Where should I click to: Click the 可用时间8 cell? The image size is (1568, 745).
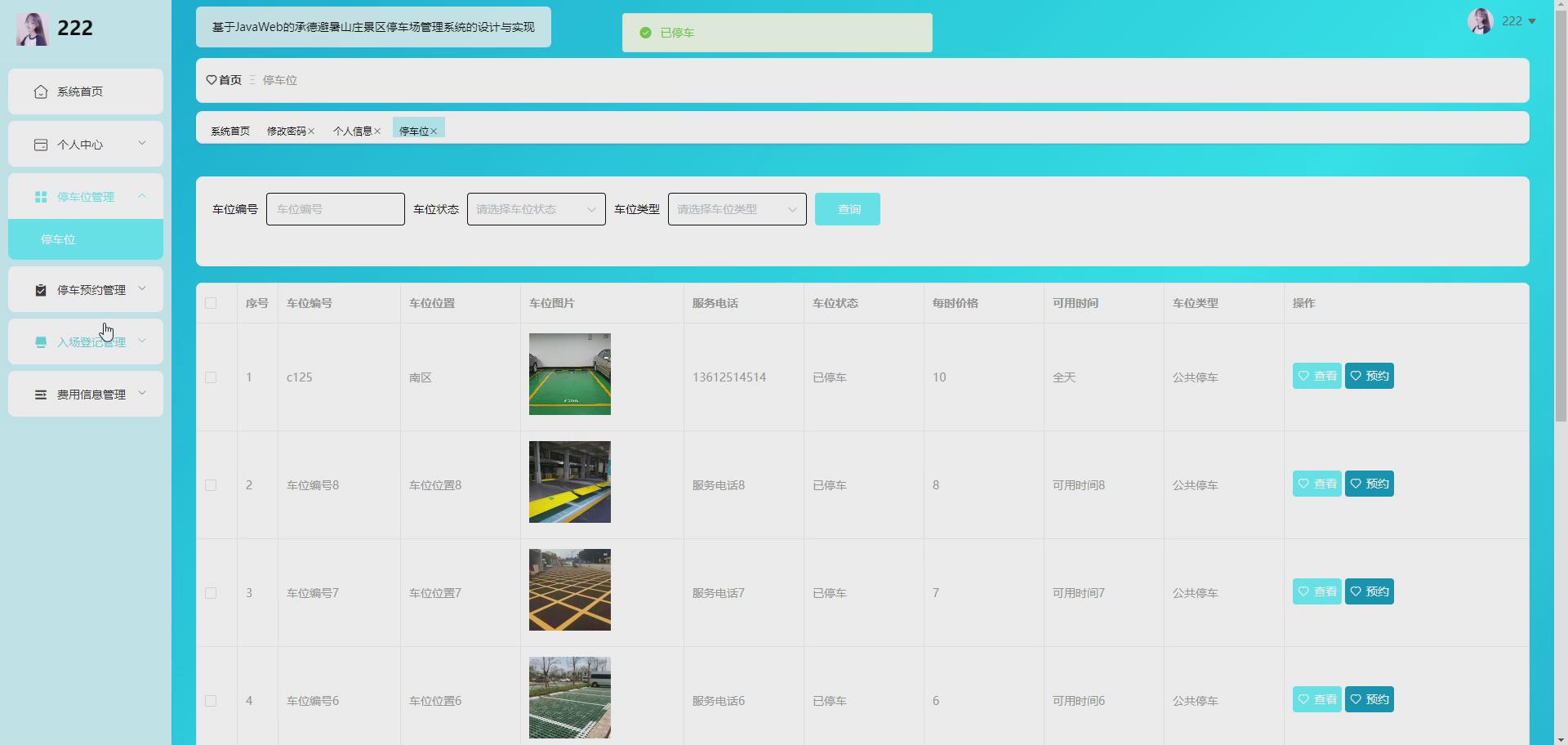1079,485
